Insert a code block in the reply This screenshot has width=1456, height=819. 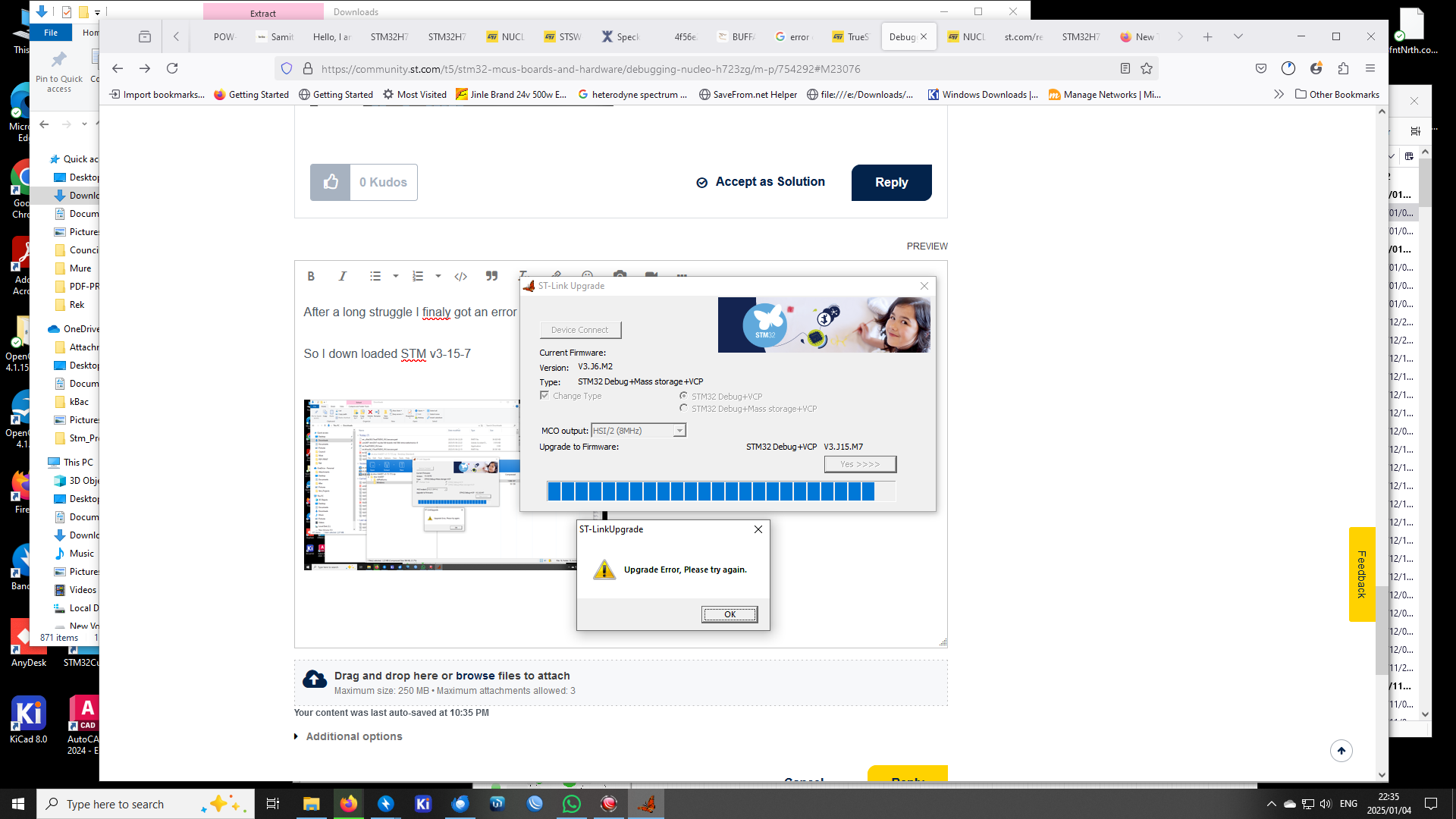point(460,276)
